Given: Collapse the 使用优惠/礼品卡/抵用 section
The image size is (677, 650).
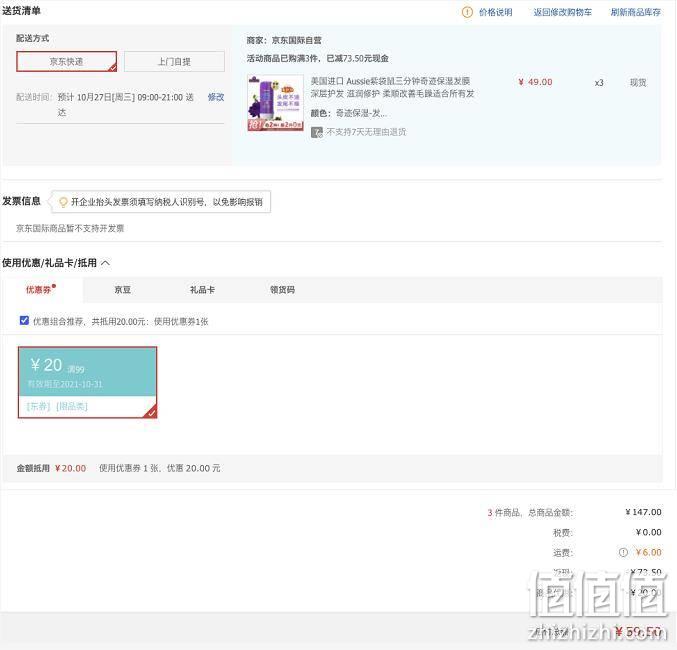Looking at the screenshot, I should (x=106, y=263).
